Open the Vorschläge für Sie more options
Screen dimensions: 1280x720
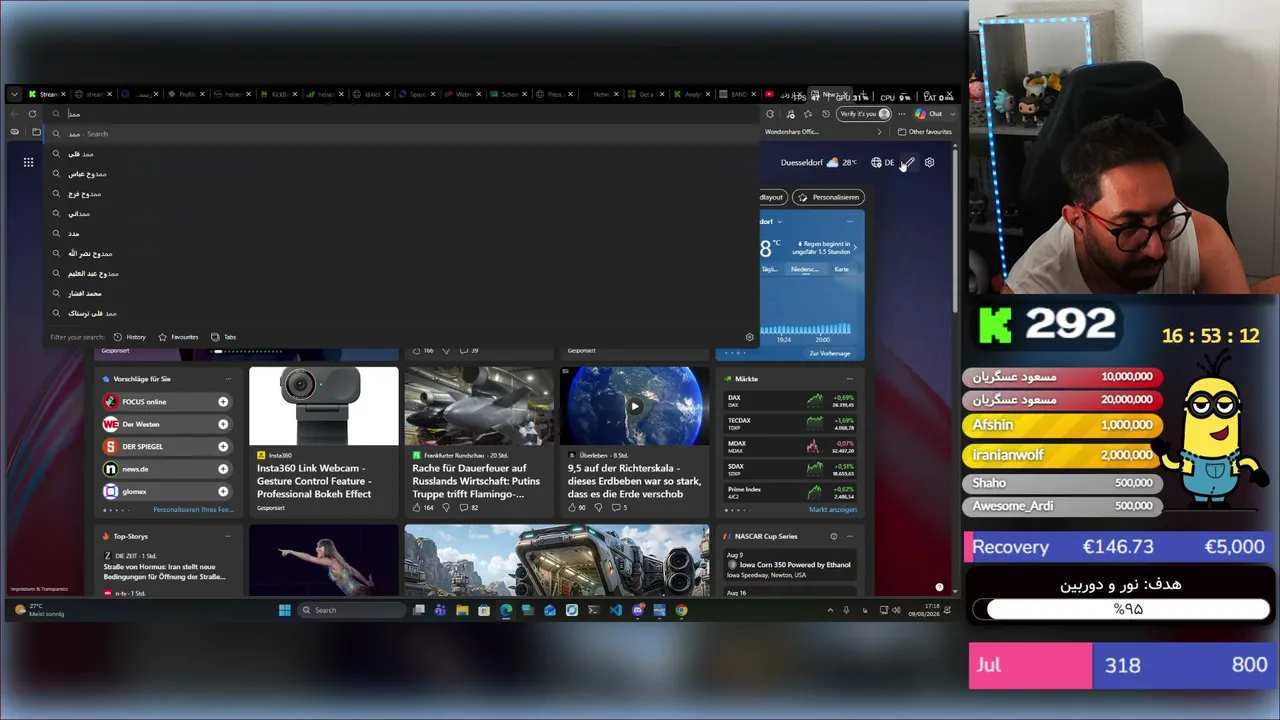pos(228,379)
